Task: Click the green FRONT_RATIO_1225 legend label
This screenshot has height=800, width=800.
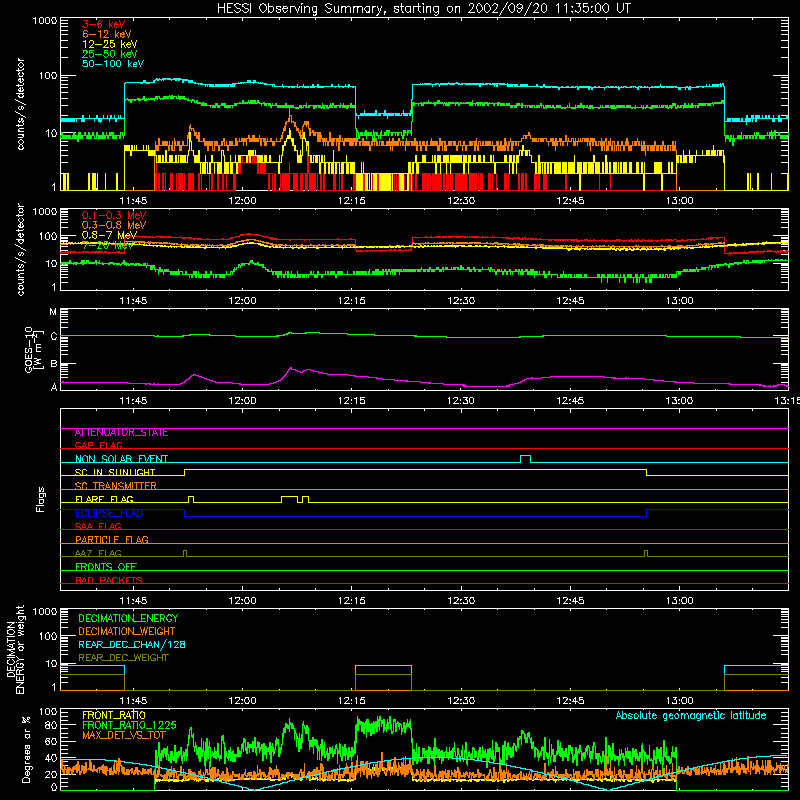Action: pyautogui.click(x=129, y=725)
